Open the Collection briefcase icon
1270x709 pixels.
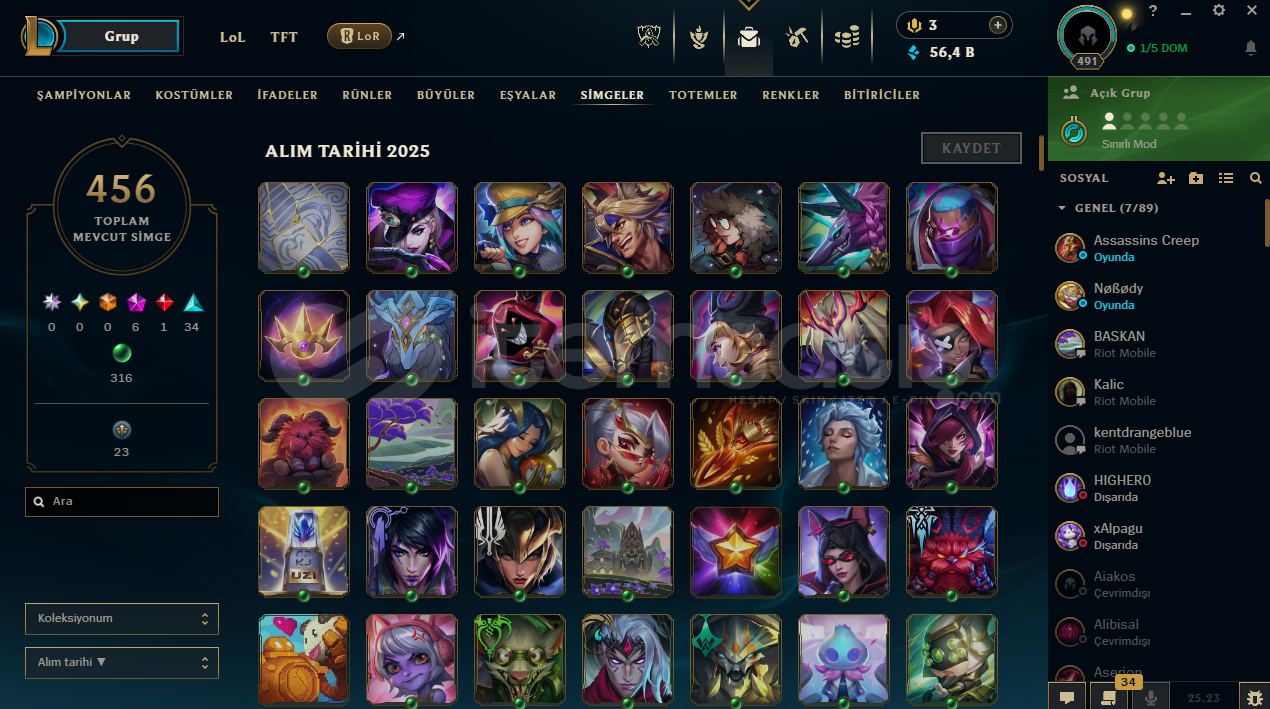coord(748,38)
